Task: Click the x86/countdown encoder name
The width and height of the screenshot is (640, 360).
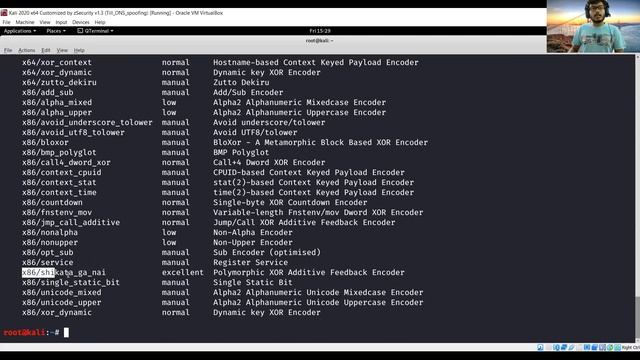Action: tap(52, 202)
